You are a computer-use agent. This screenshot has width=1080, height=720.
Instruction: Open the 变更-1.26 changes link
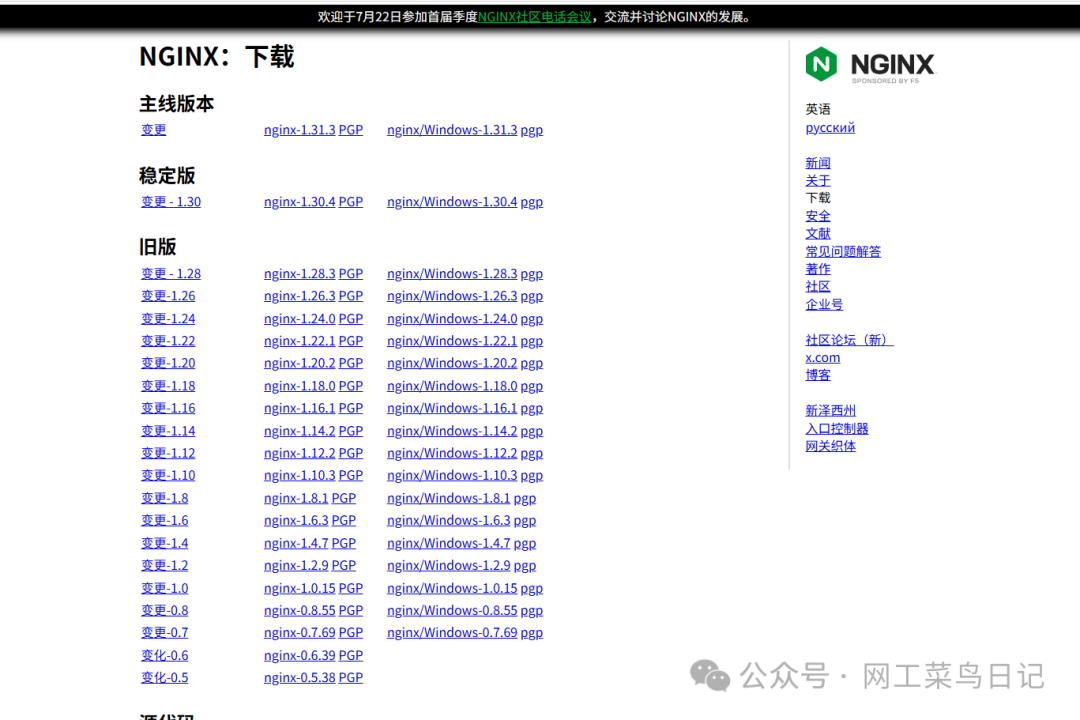point(168,296)
